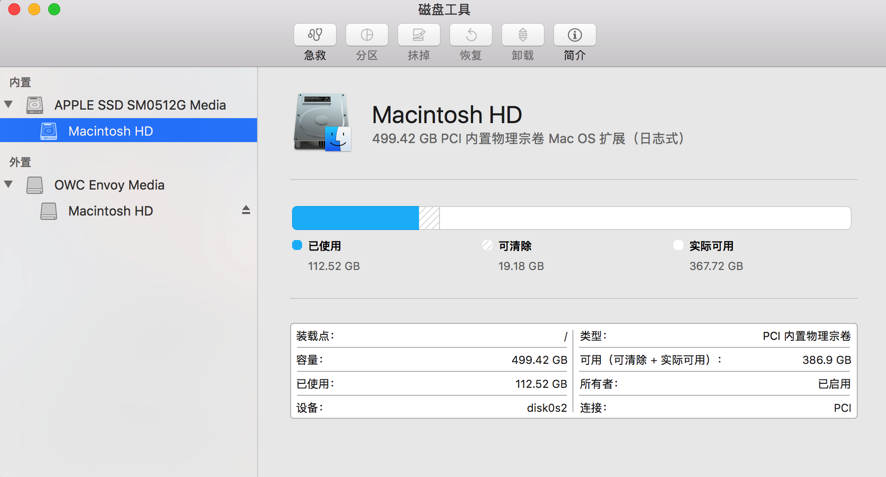Click the white available (实际可用) legend swatch
This screenshot has height=477, width=886.
click(678, 245)
